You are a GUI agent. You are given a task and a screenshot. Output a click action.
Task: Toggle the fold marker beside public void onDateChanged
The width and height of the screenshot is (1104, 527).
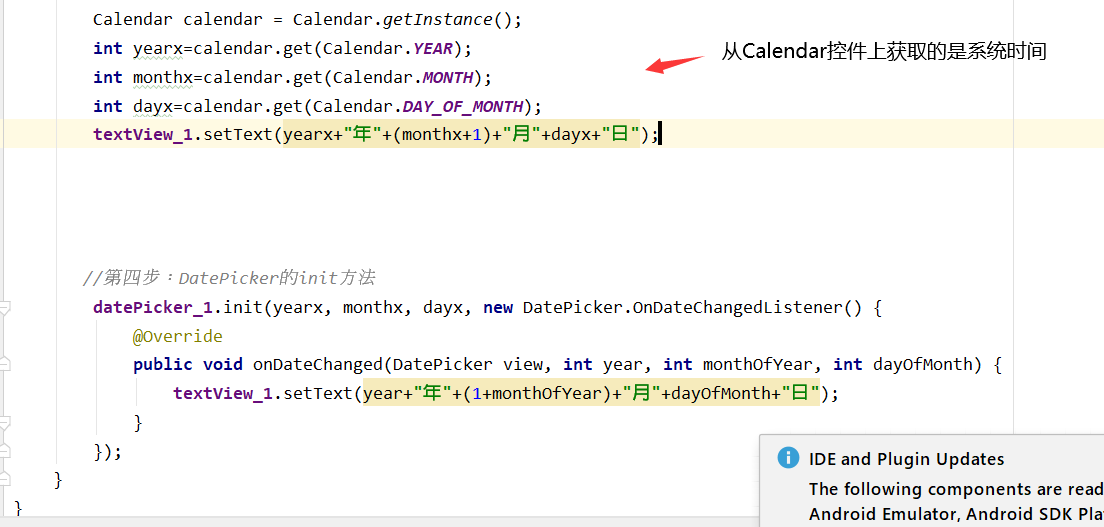(x=4, y=365)
